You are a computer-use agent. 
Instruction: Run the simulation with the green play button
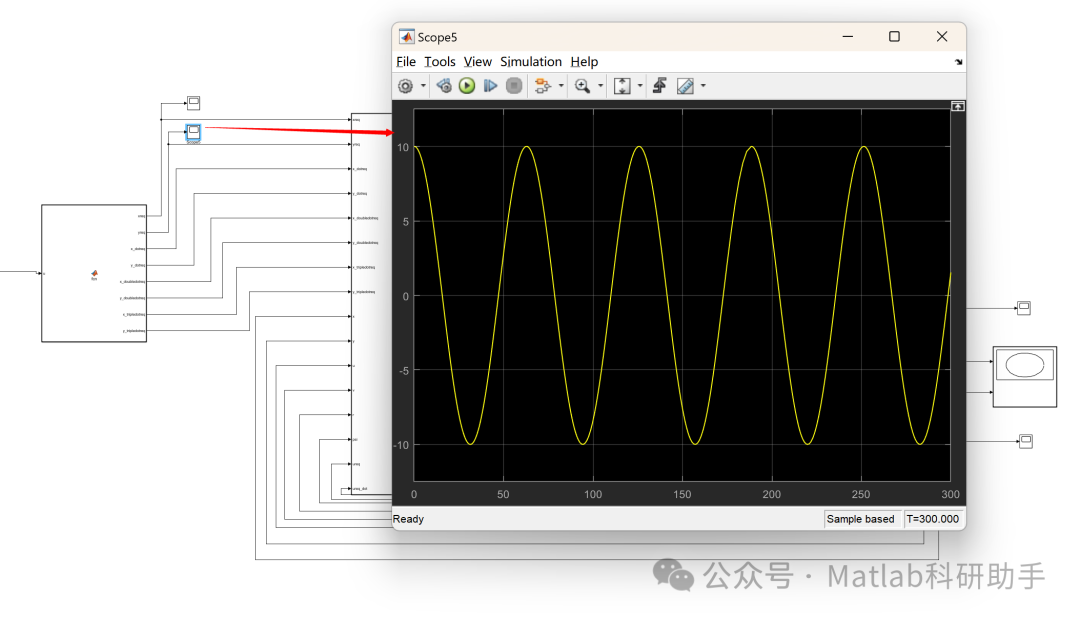467,86
